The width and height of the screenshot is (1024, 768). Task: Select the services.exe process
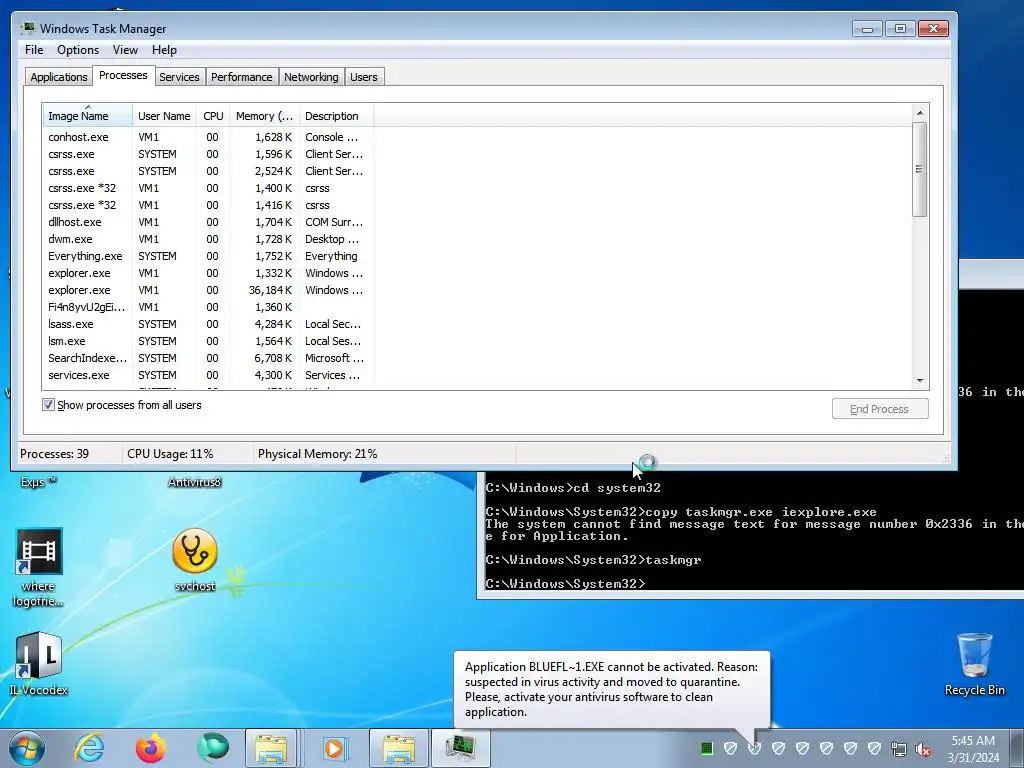(208, 375)
